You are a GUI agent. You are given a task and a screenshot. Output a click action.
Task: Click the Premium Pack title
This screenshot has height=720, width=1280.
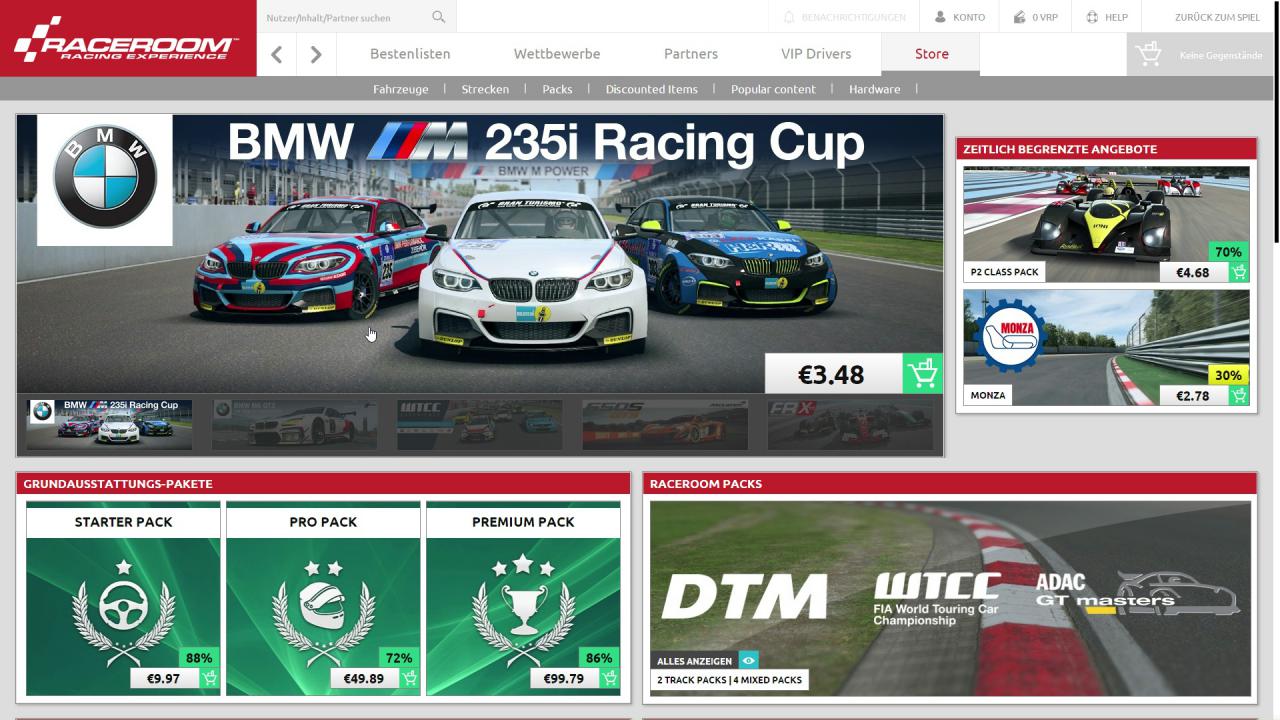pyautogui.click(x=523, y=522)
